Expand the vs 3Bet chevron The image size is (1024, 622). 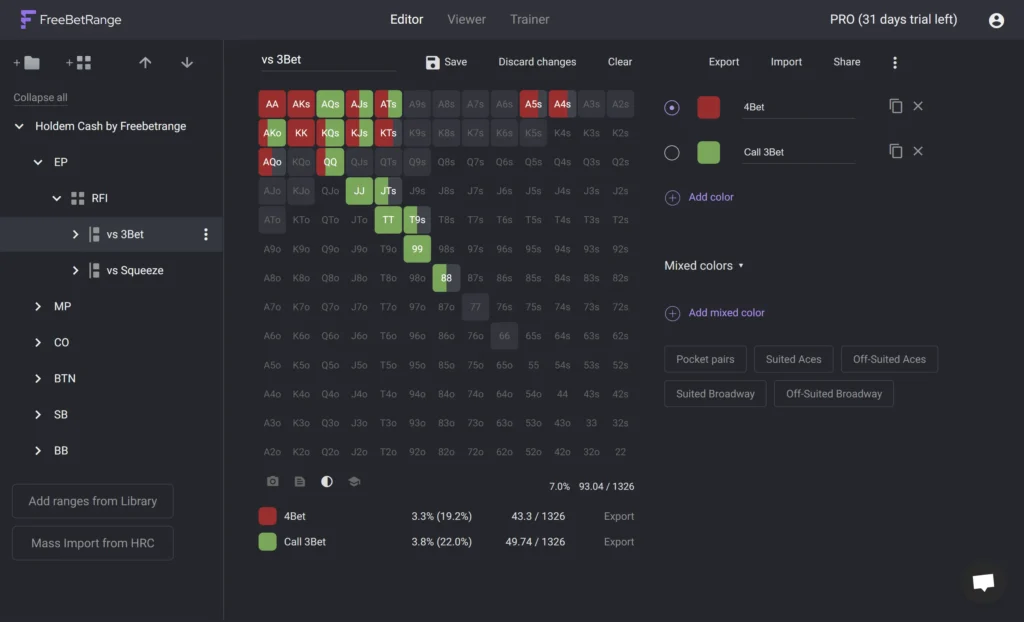75,234
